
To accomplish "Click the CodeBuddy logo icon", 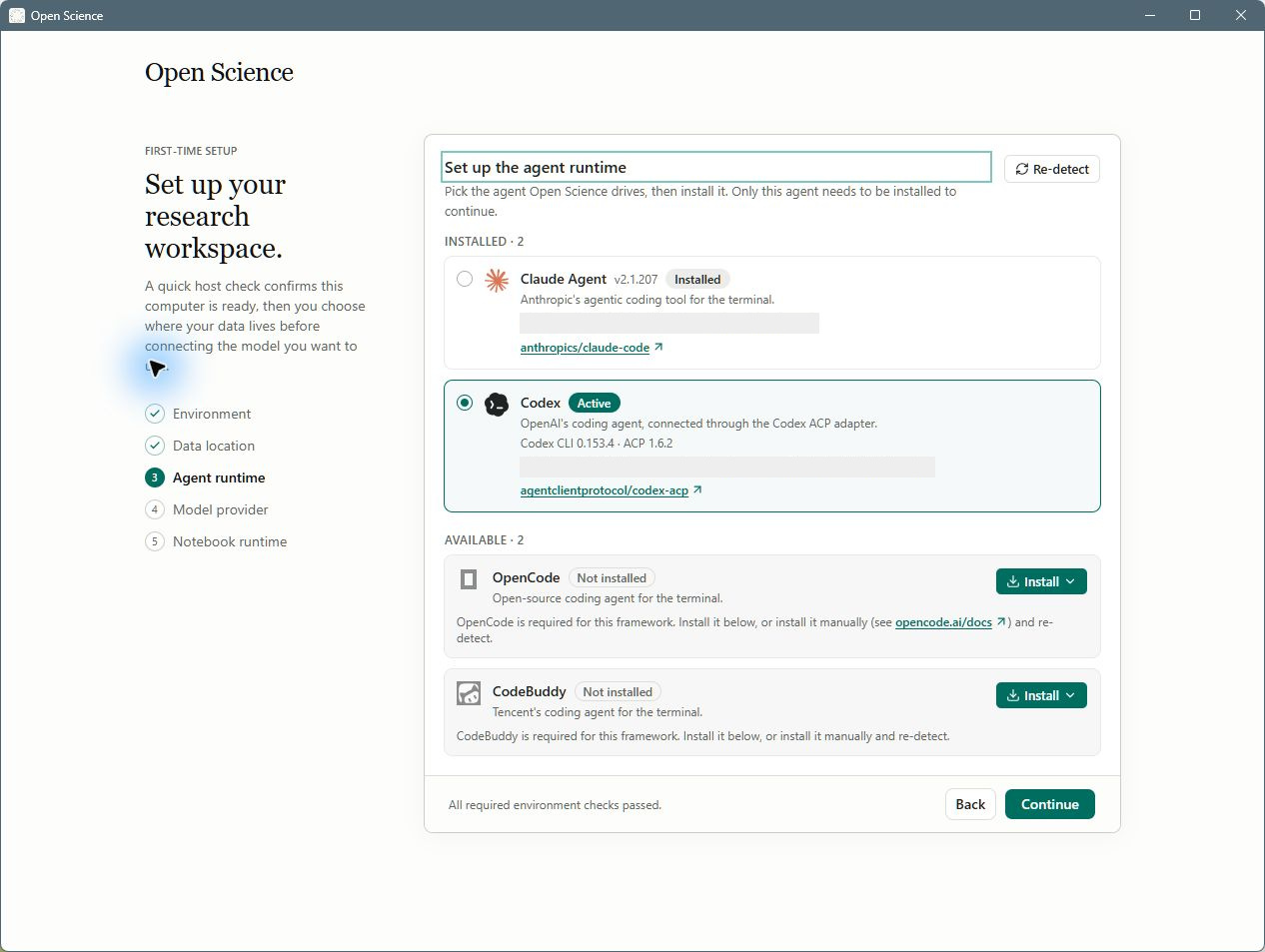I will click(469, 693).
